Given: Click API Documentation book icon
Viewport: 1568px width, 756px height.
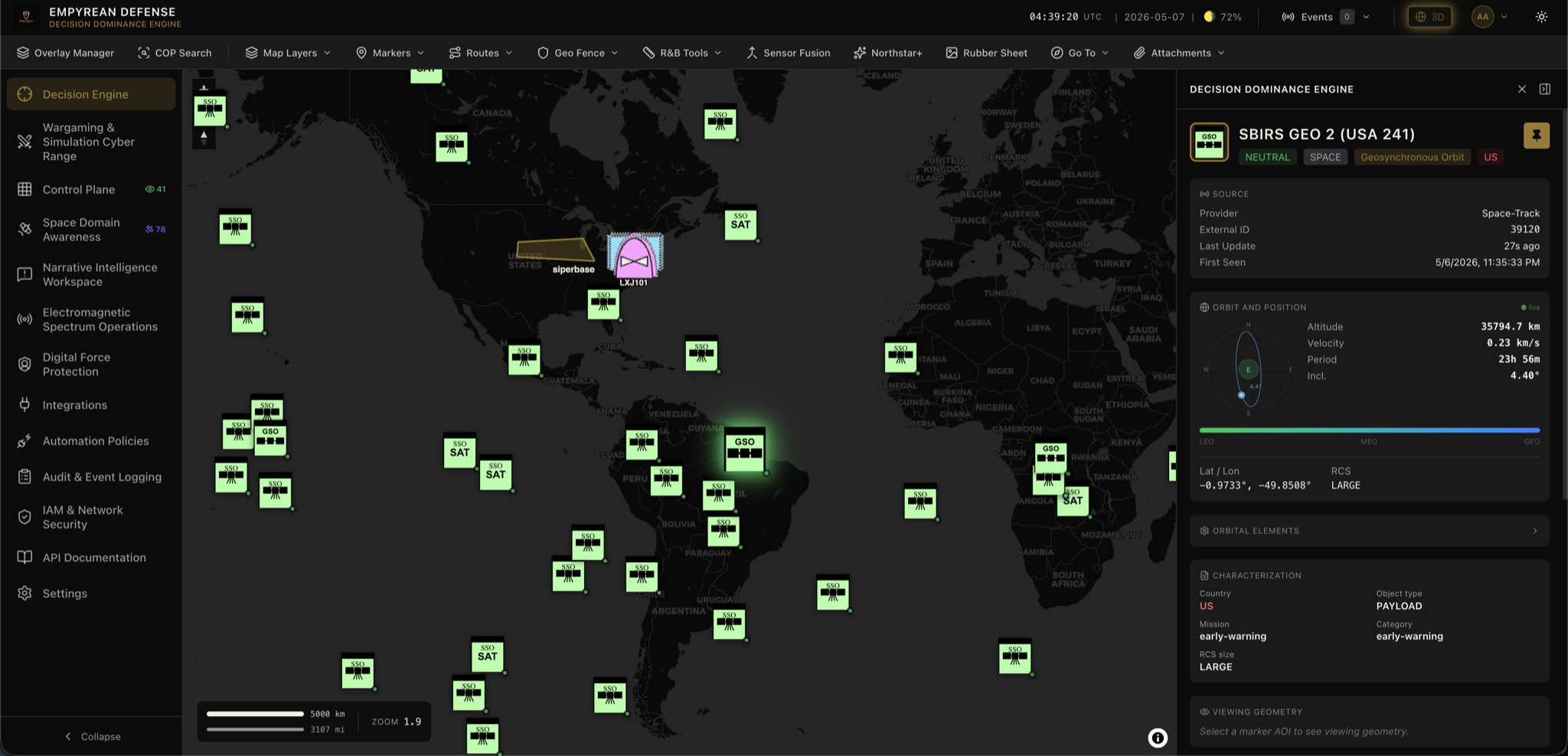Looking at the screenshot, I should 24,558.
